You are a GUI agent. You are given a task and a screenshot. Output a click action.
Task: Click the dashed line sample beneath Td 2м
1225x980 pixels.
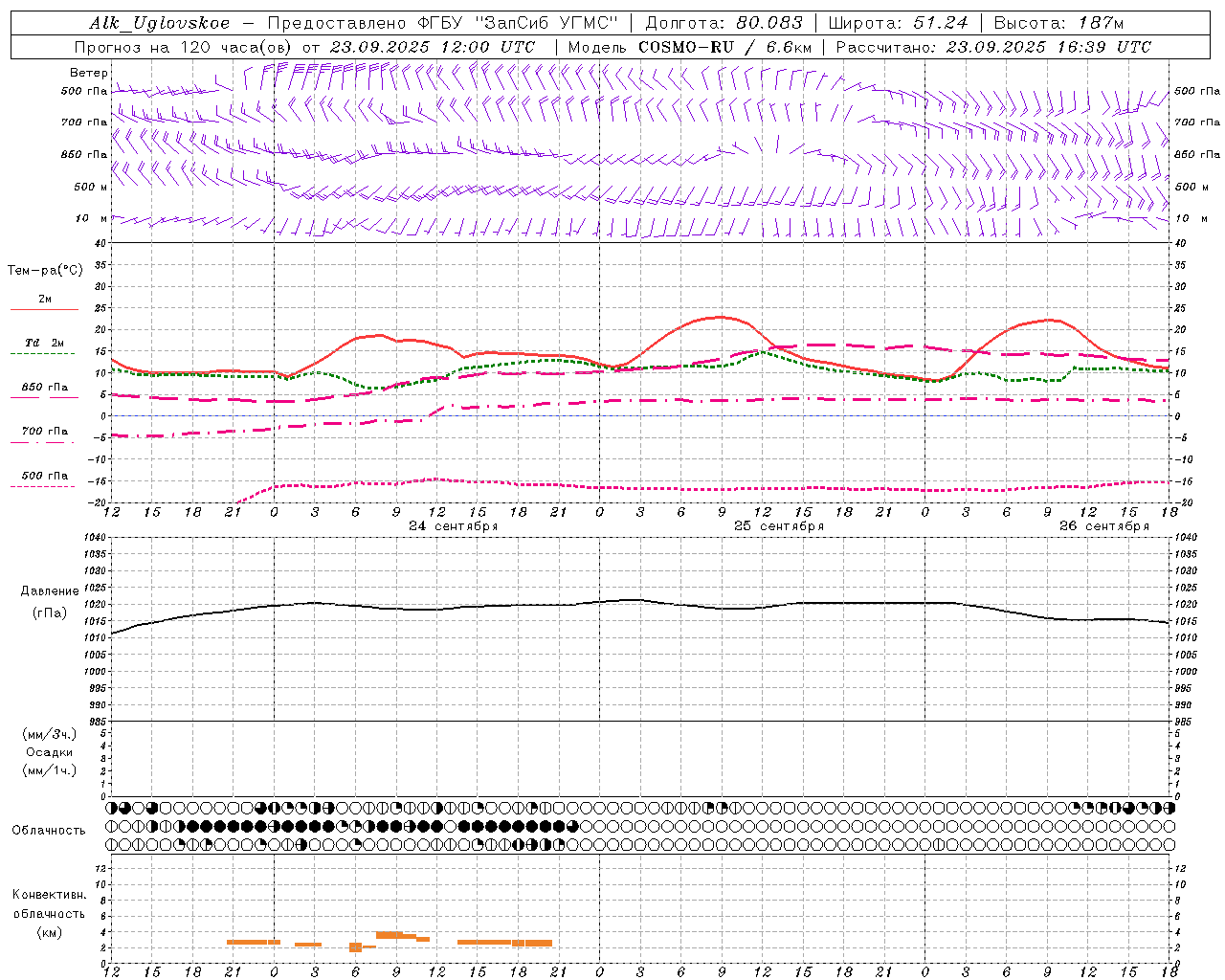click(42, 354)
